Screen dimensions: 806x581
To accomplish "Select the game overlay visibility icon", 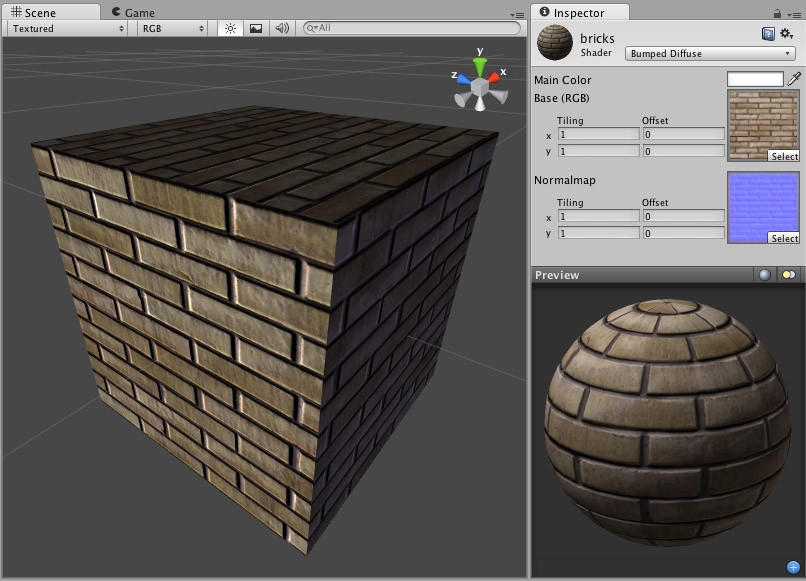I will [256, 29].
